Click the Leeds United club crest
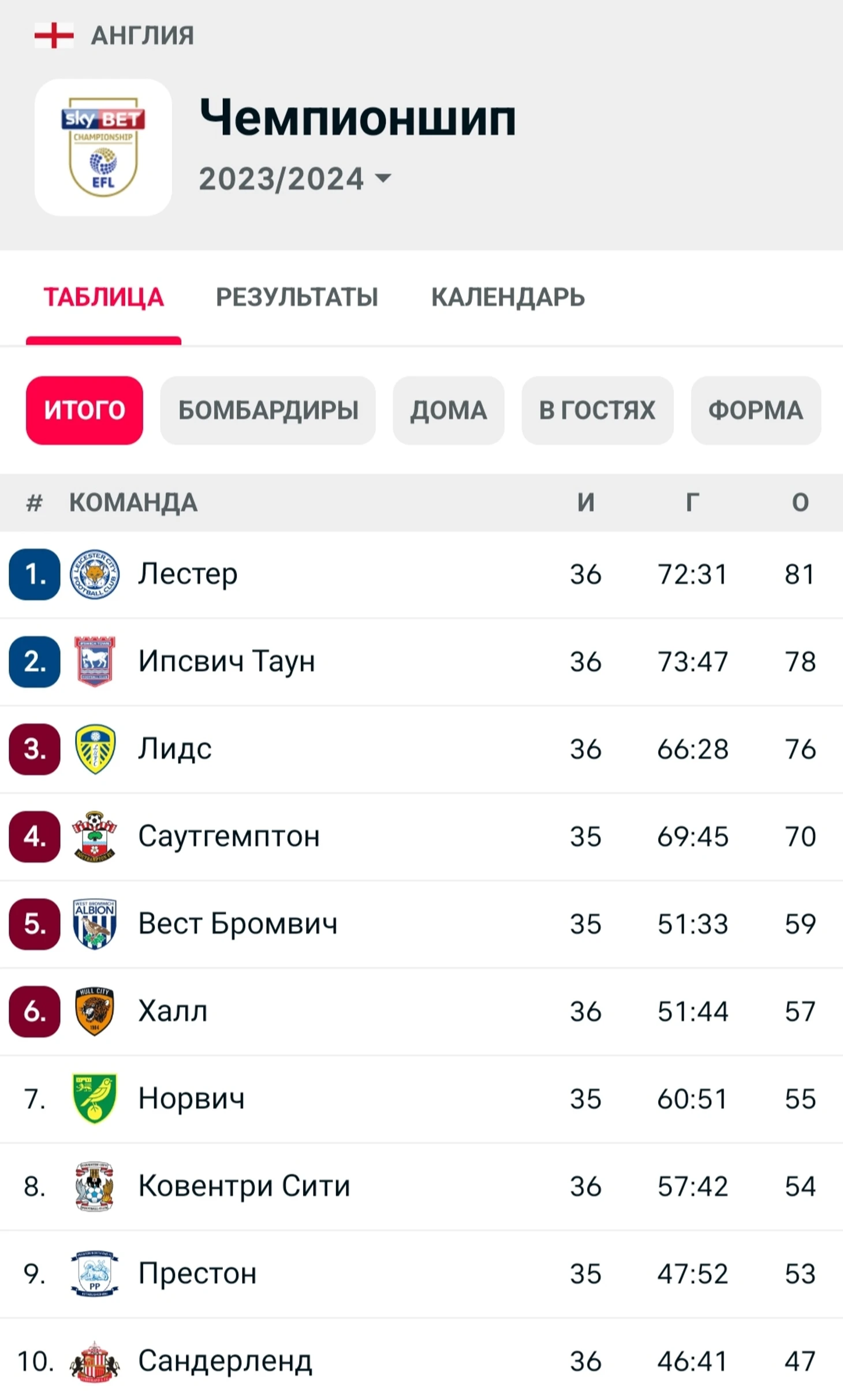843x1400 pixels. [95, 749]
